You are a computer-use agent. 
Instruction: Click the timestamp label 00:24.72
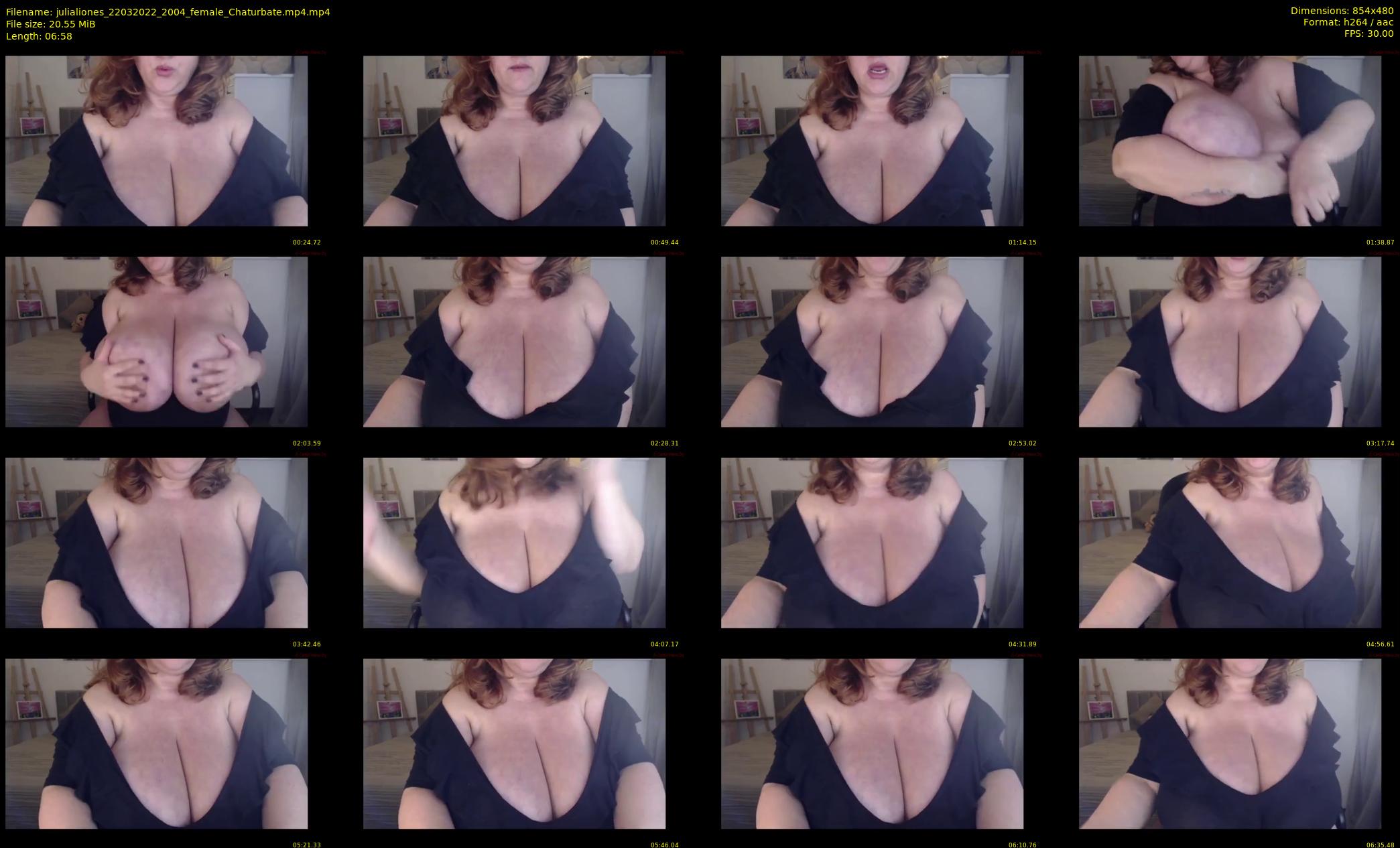tap(307, 242)
